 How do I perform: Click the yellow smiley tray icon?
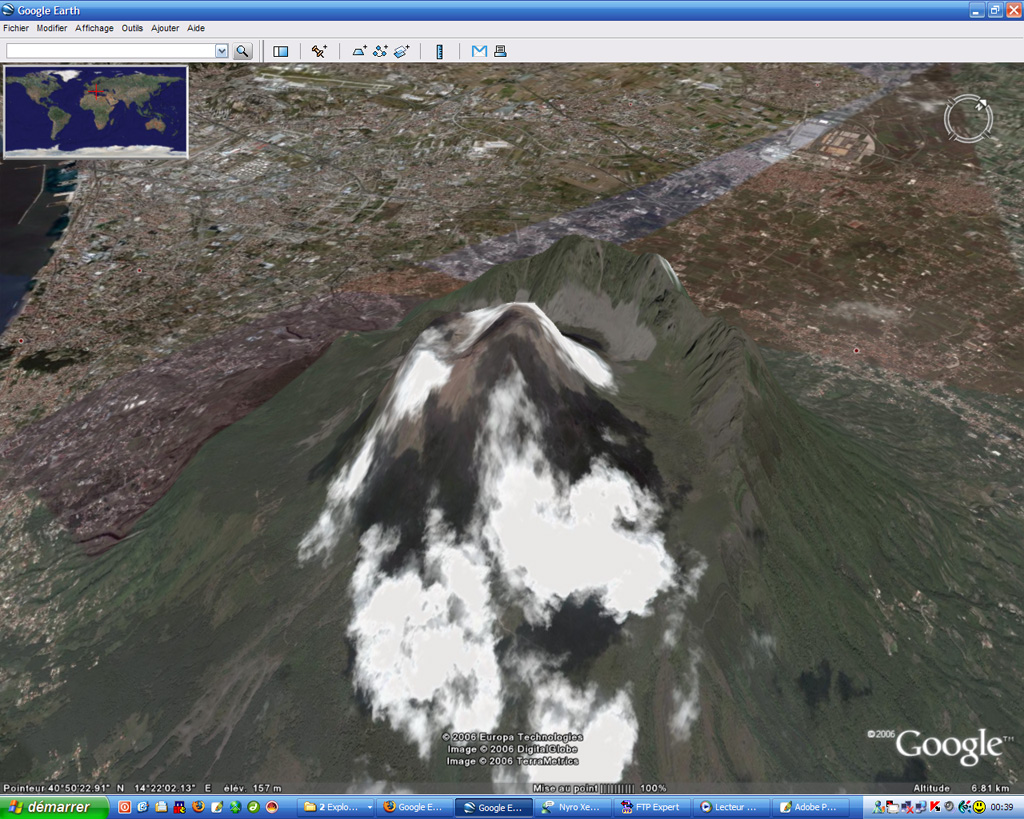[x=979, y=807]
